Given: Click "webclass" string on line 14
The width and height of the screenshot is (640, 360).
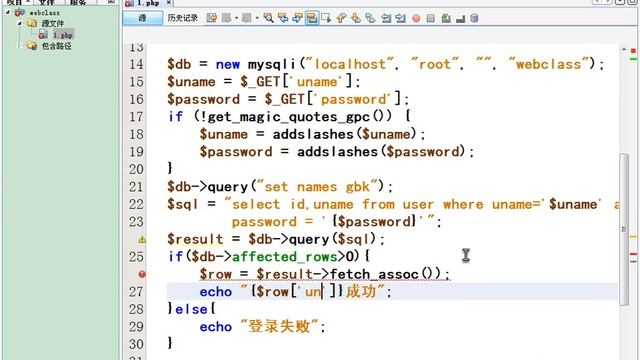Looking at the screenshot, I should (549, 64).
